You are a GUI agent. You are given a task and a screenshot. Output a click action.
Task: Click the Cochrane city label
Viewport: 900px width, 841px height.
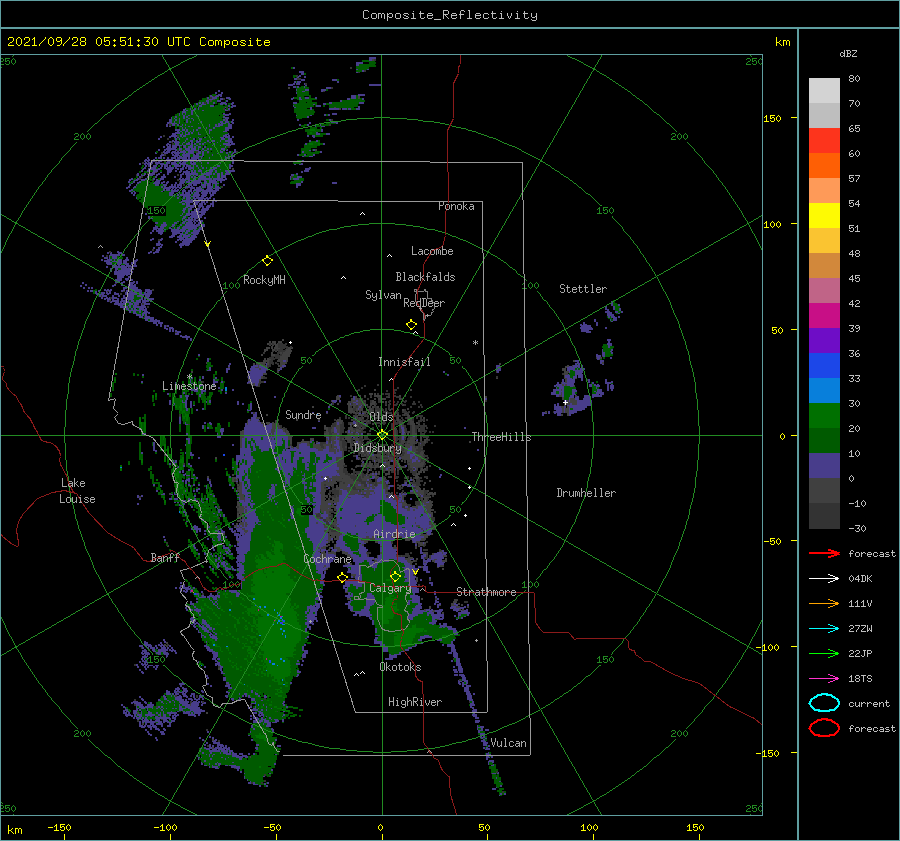[327, 559]
